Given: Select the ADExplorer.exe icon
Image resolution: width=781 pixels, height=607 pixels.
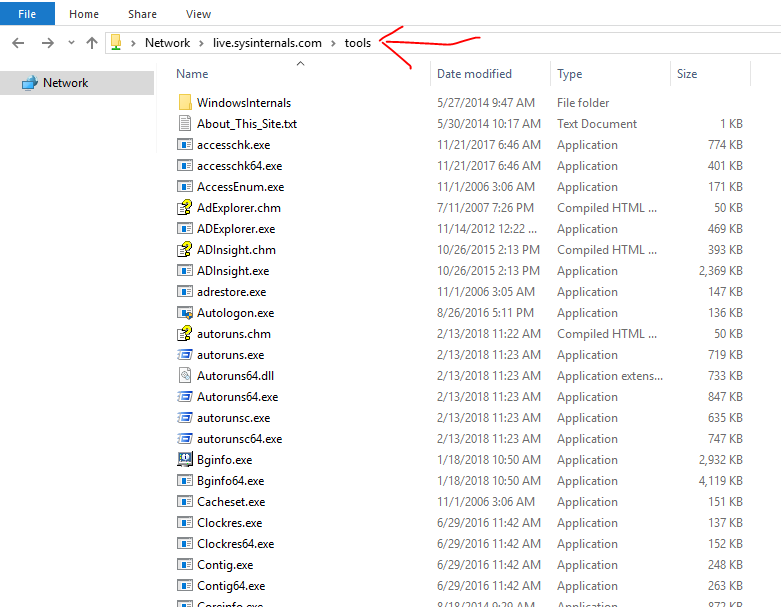Looking at the screenshot, I should (185, 229).
